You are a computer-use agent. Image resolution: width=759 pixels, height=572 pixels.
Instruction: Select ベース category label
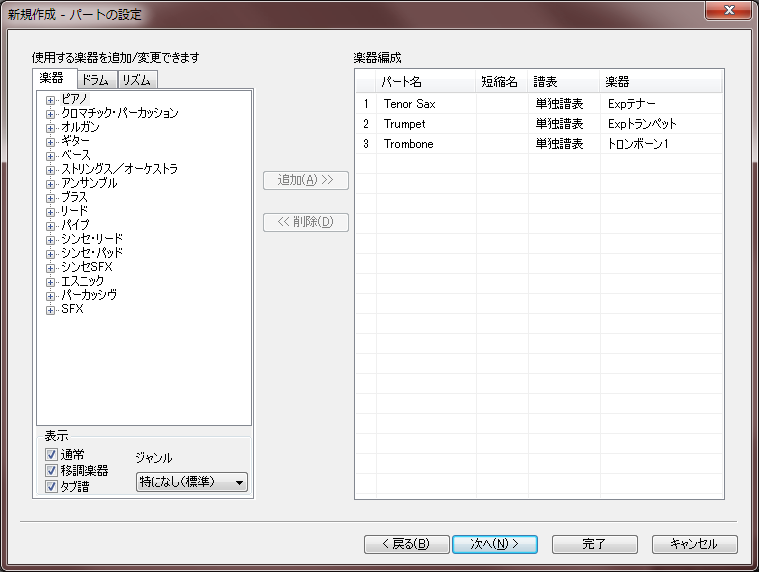(76, 155)
